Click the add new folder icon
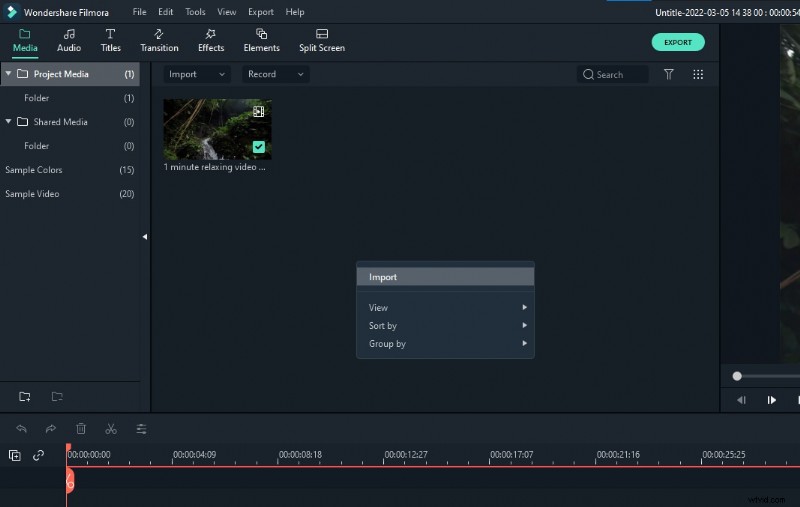The image size is (800, 507). point(24,397)
